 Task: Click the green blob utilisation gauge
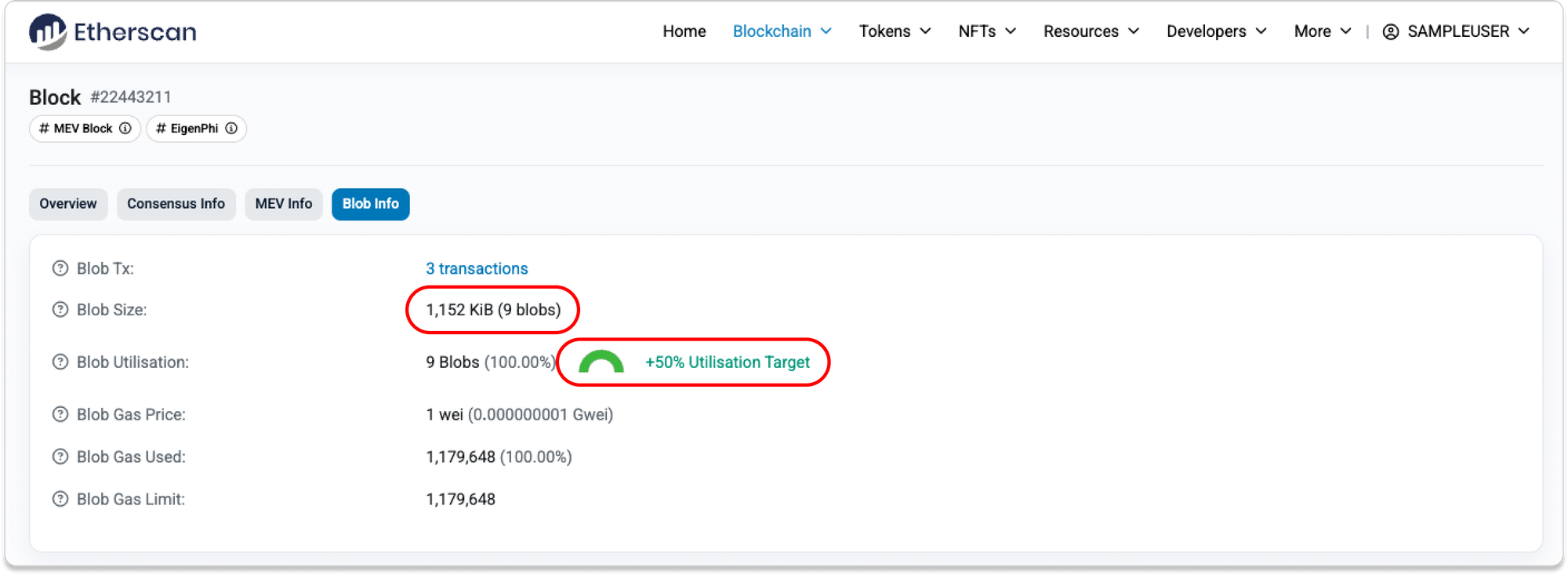601,362
